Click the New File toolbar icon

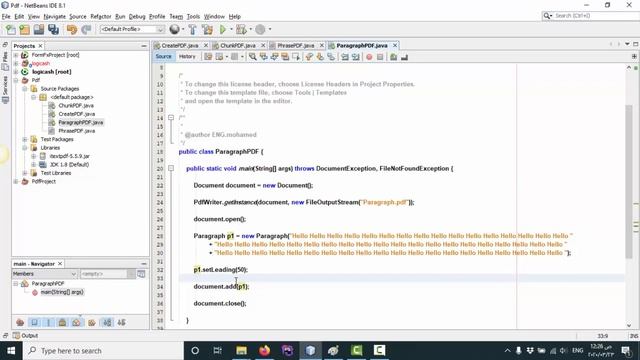point(11,29)
